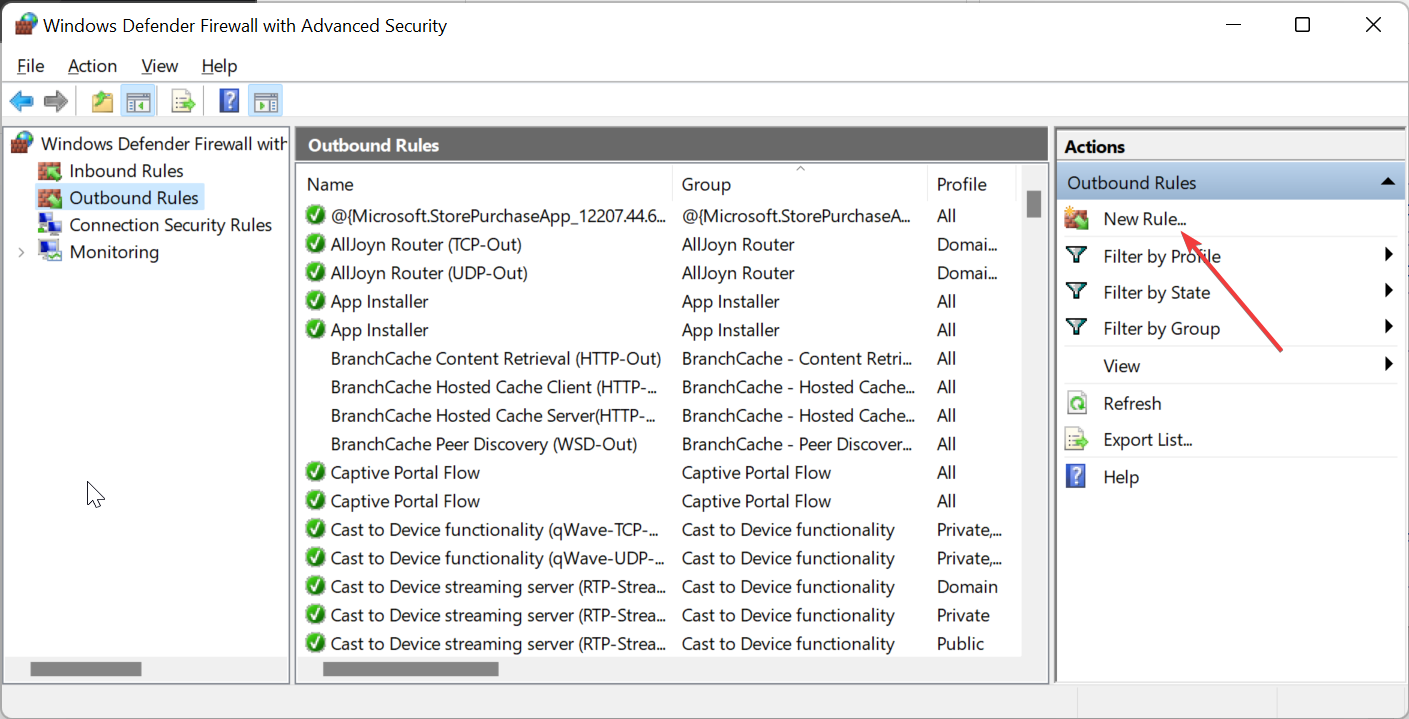The width and height of the screenshot is (1409, 719).
Task: Click the Up one level folder icon
Action: coord(102,101)
